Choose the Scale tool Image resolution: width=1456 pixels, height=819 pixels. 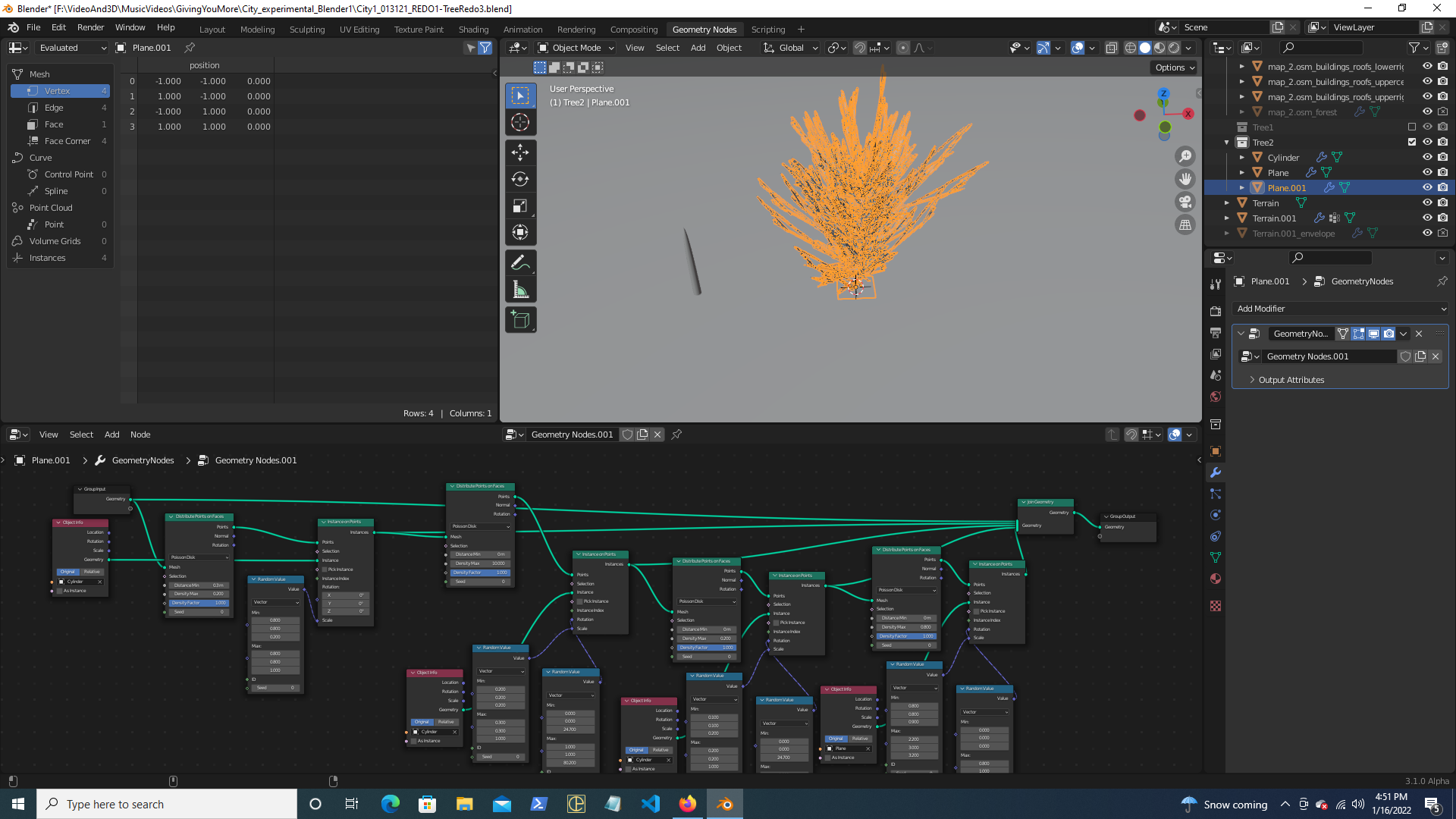pyautogui.click(x=520, y=206)
